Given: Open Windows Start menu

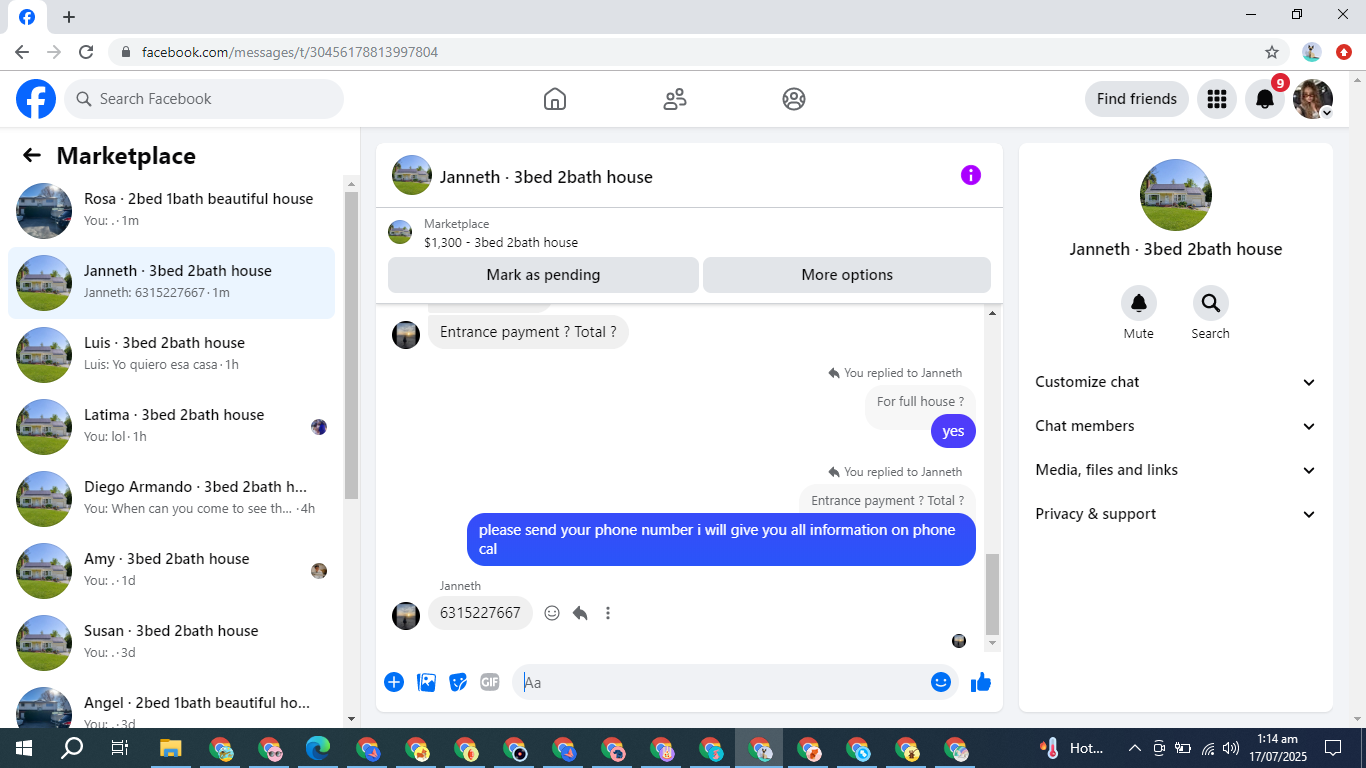Looking at the screenshot, I should pyautogui.click(x=24, y=748).
